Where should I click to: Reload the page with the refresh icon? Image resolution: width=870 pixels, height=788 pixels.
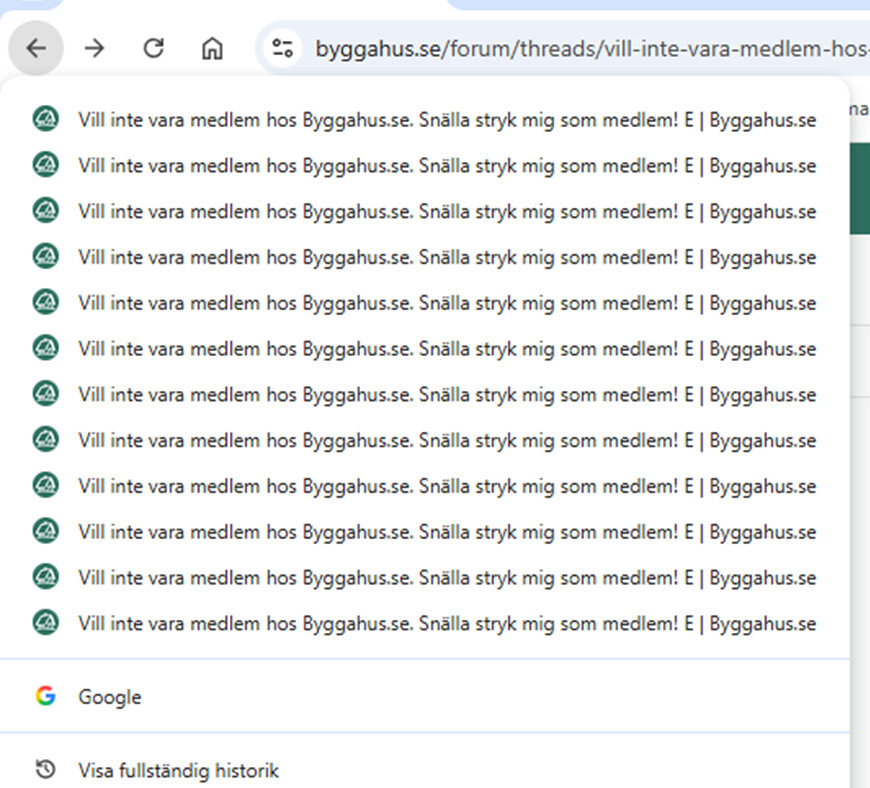(153, 48)
